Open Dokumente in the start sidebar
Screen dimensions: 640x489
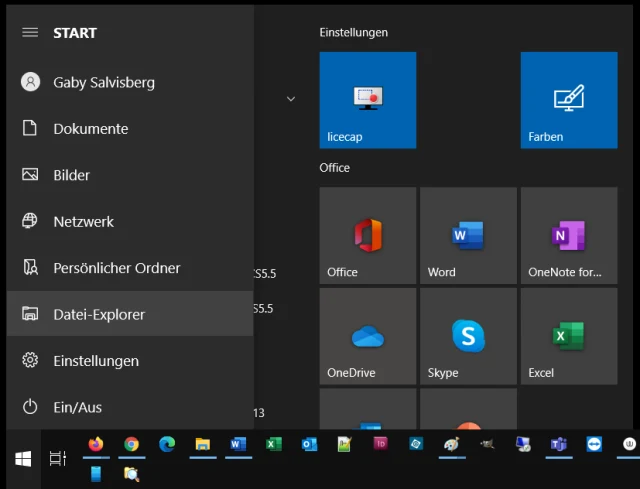click(x=90, y=129)
